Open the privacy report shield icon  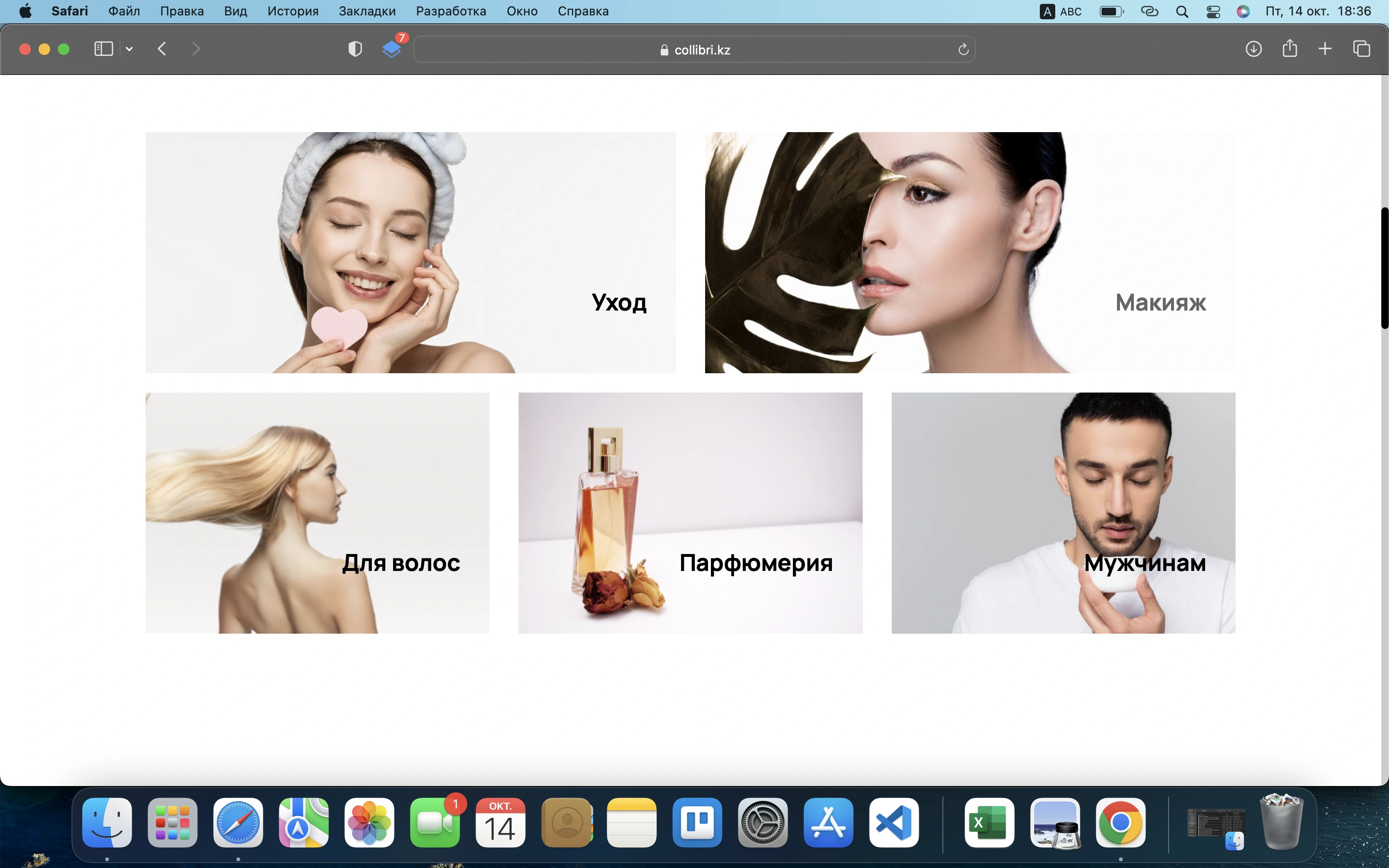(x=355, y=49)
